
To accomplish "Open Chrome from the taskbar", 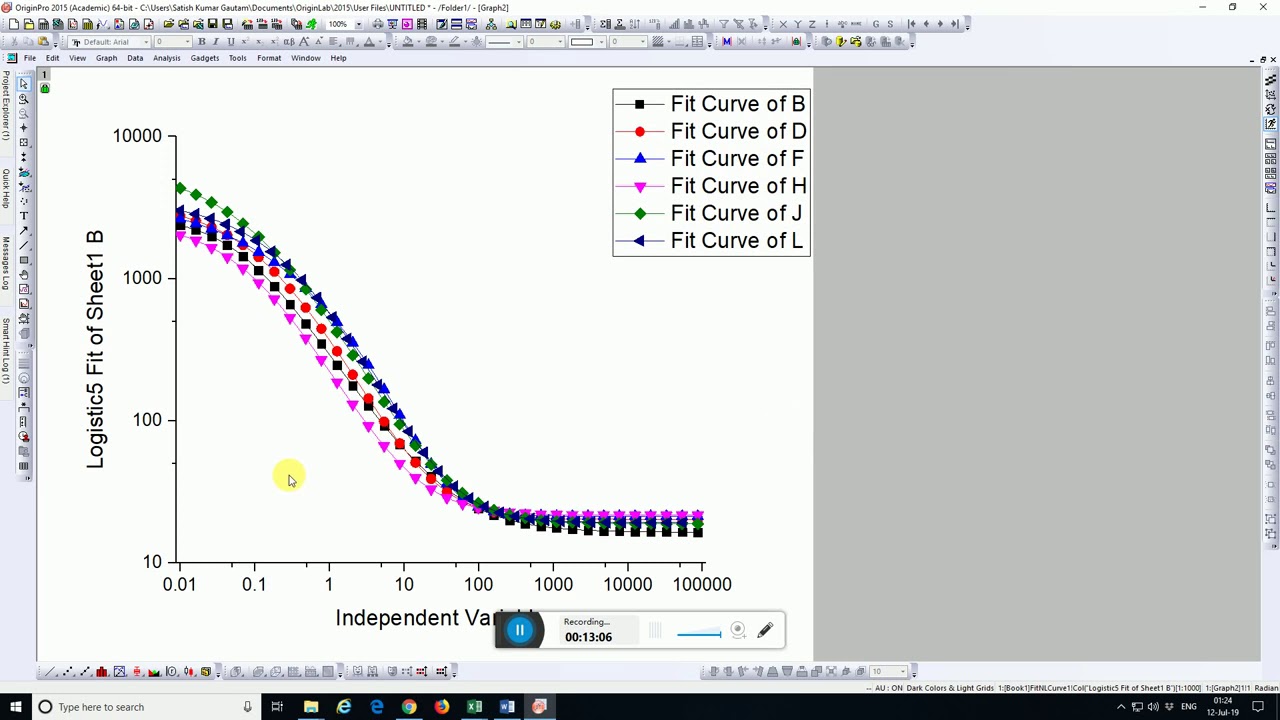I will [409, 707].
